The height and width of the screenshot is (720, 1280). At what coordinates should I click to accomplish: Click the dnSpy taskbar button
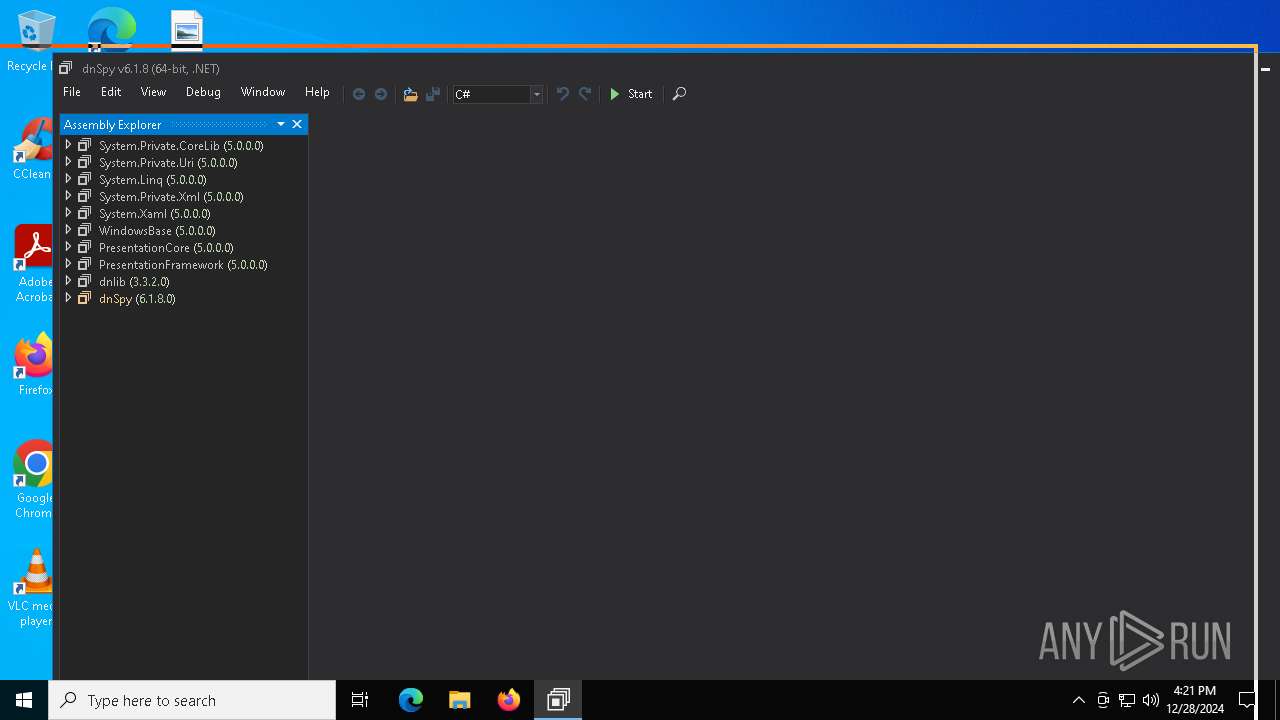558,700
